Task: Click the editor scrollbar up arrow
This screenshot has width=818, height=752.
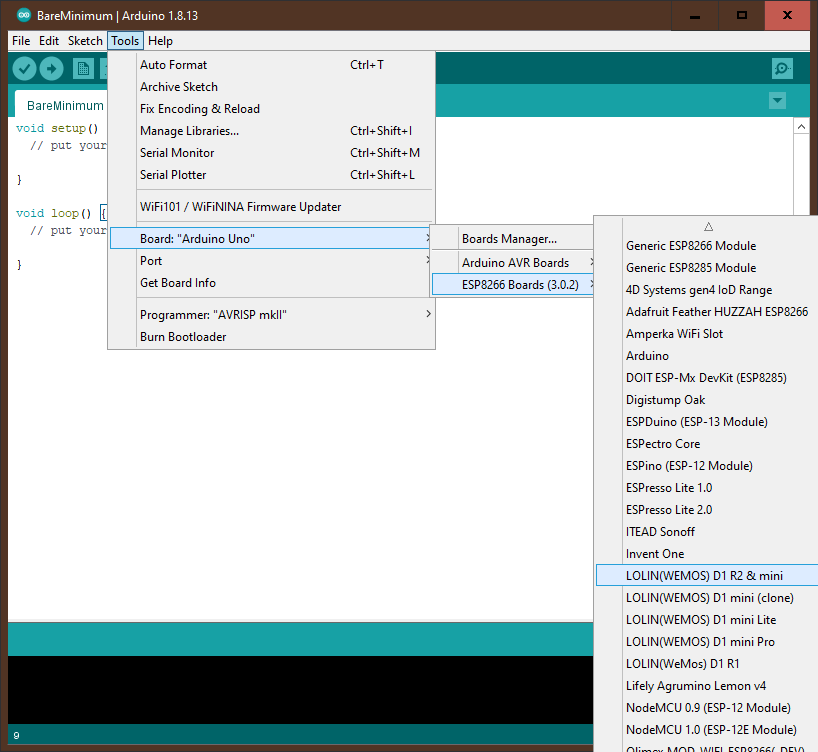Action: (801, 126)
